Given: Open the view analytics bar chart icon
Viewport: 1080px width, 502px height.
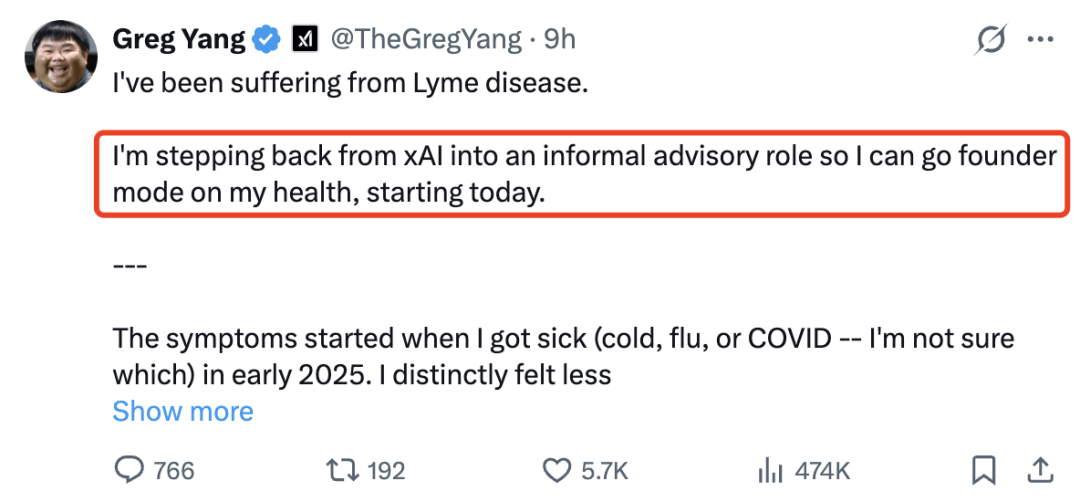Looking at the screenshot, I should (769, 469).
